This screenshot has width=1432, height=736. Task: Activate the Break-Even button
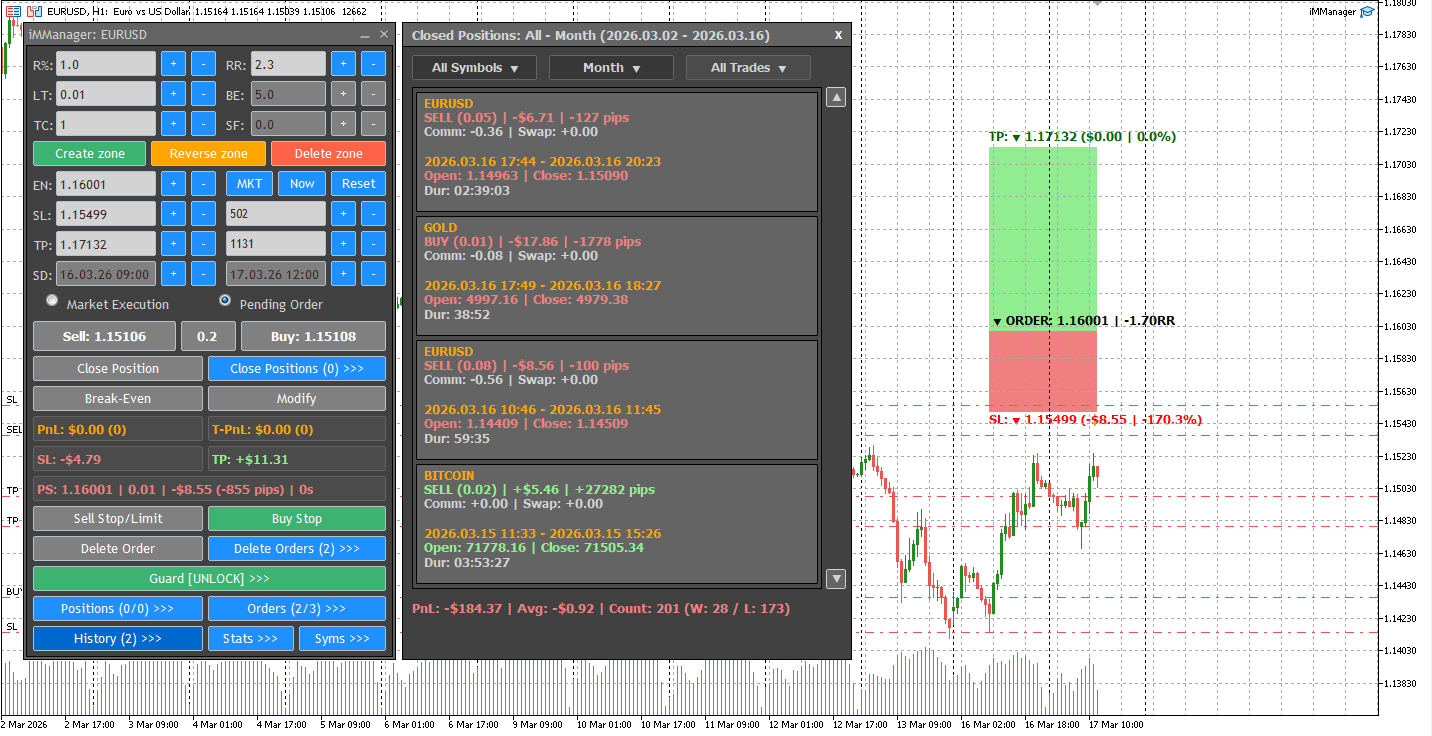pos(117,398)
